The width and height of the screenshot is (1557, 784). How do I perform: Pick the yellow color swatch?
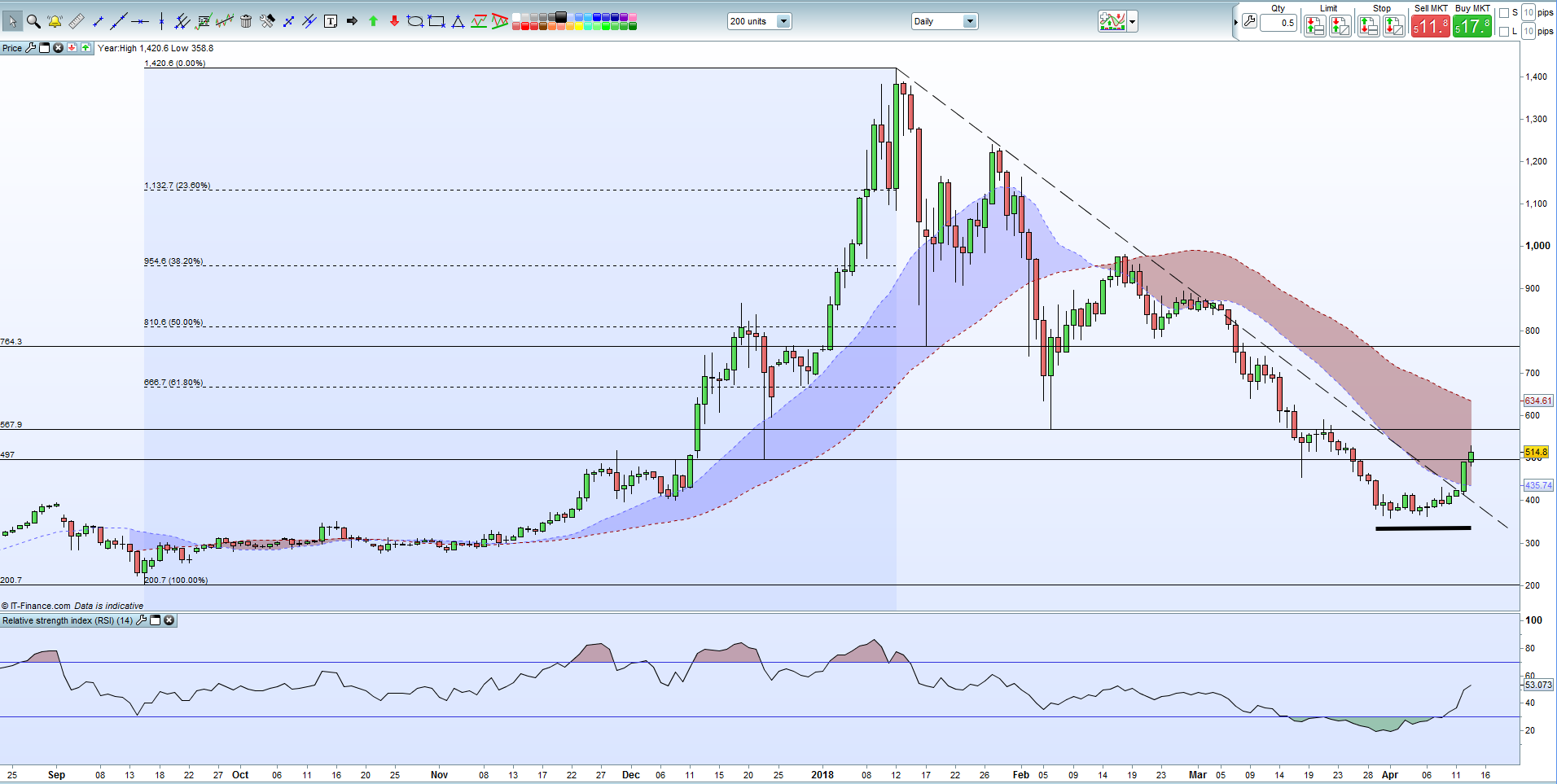point(579,26)
